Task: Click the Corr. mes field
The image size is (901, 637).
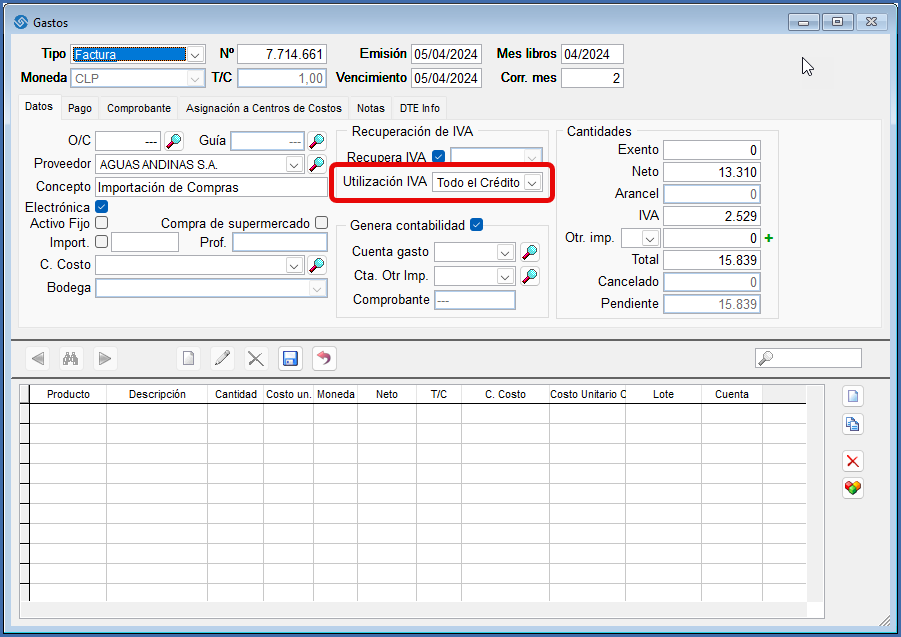Action: coord(592,78)
